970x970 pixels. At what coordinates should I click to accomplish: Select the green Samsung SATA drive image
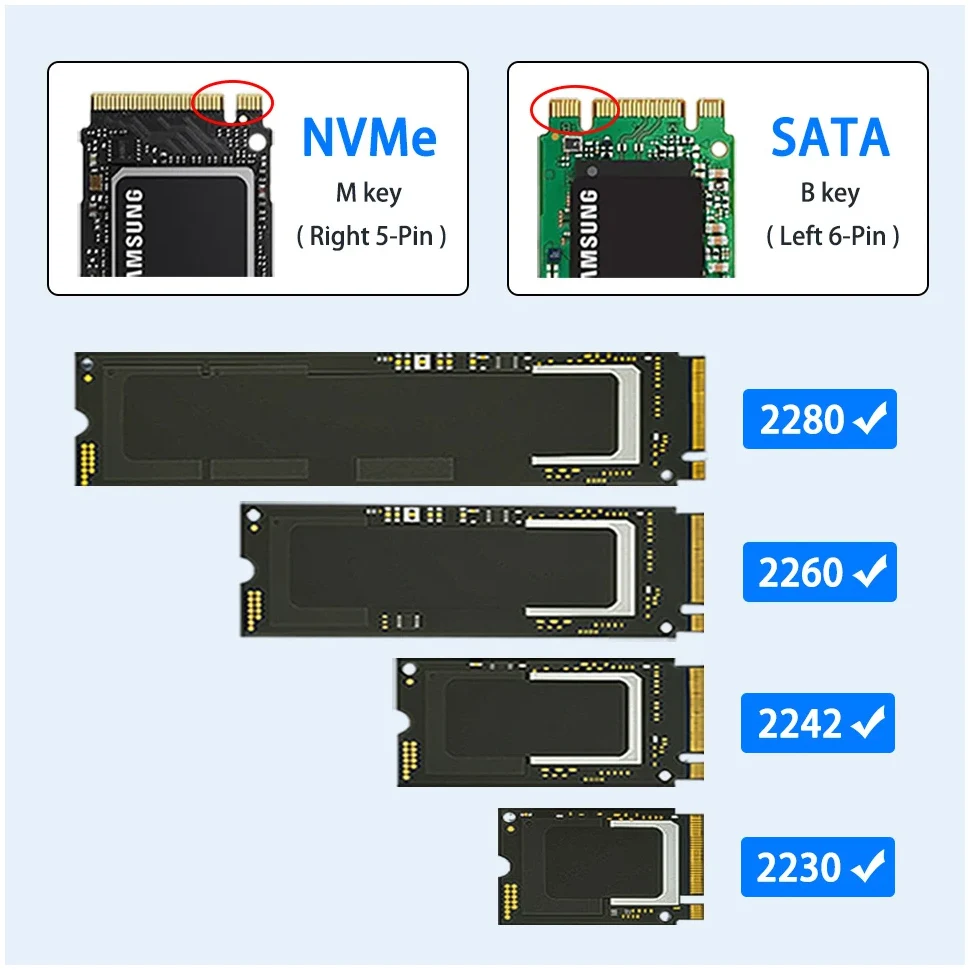pyautogui.click(x=635, y=187)
